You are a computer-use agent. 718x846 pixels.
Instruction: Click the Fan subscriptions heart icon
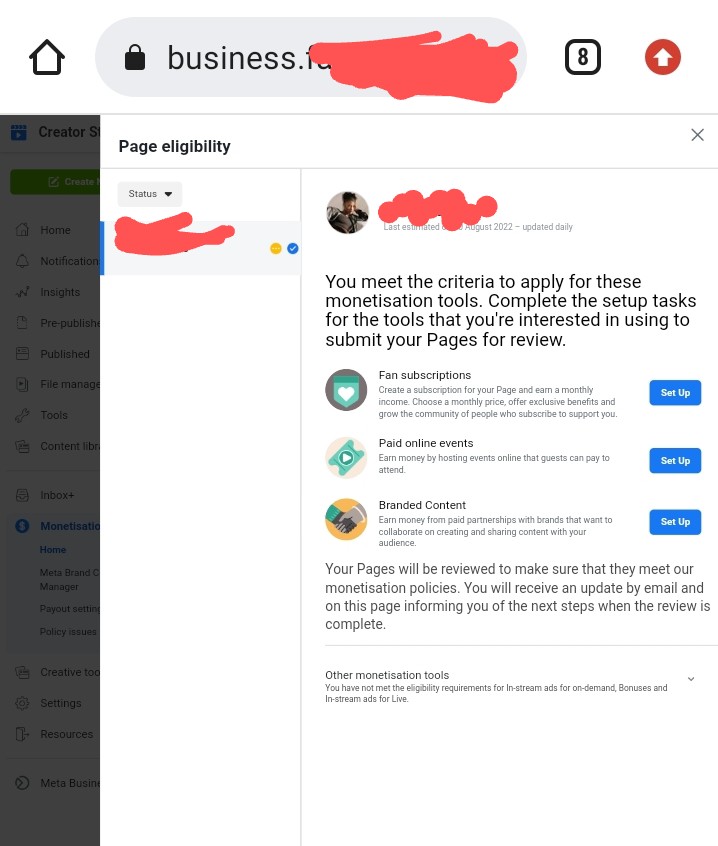[x=346, y=390]
